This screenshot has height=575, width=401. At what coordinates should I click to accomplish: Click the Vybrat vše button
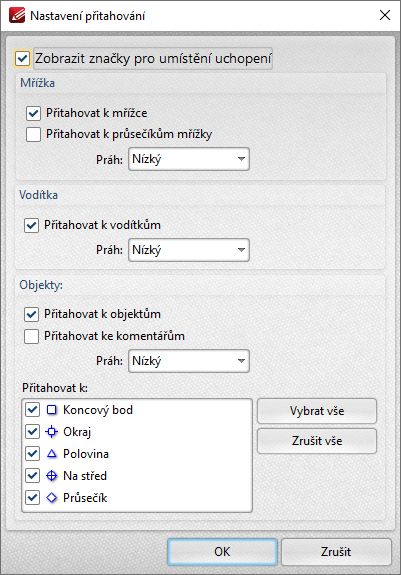[317, 411]
